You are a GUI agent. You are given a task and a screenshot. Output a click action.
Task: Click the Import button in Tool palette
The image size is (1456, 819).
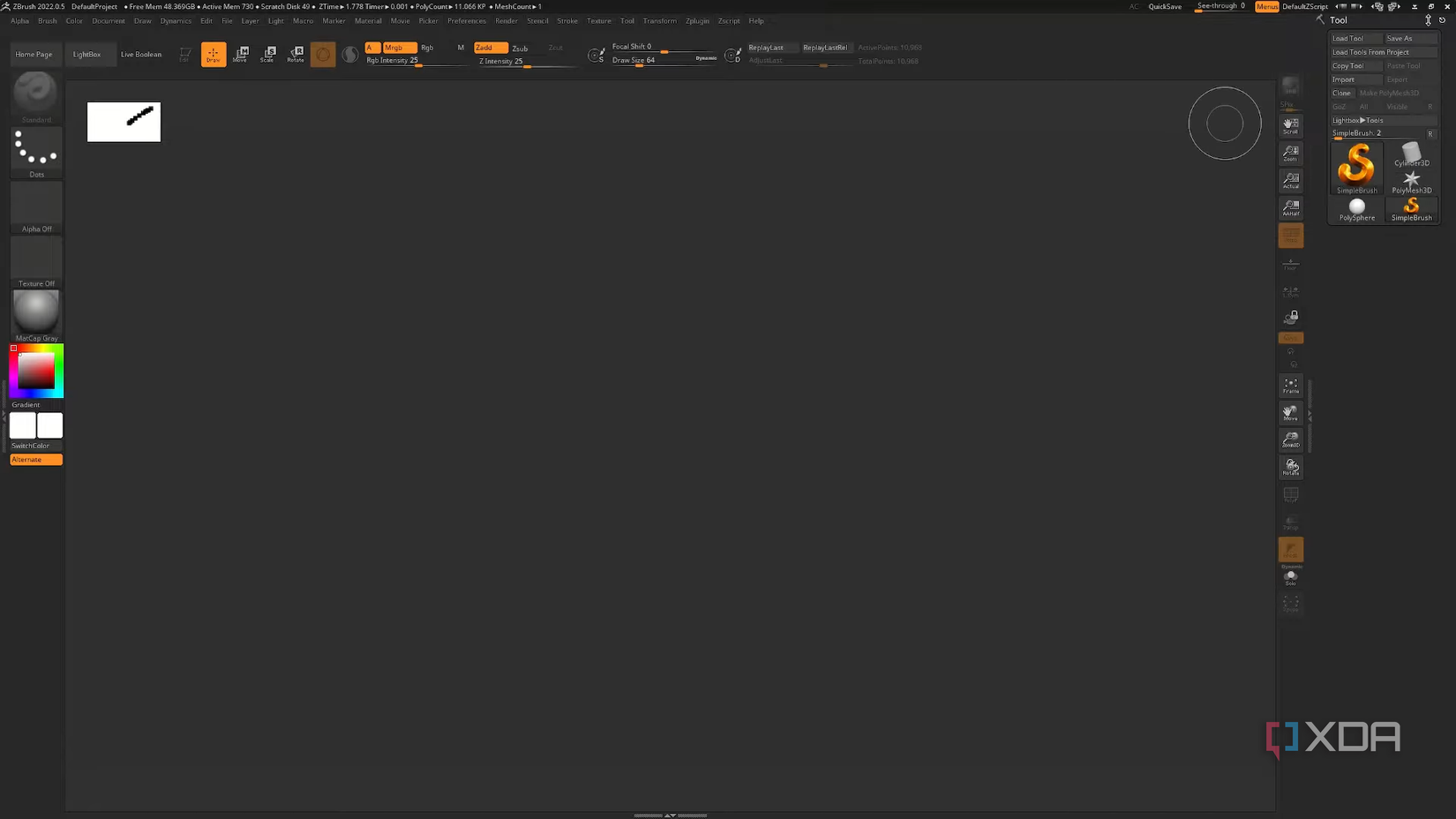click(1356, 79)
